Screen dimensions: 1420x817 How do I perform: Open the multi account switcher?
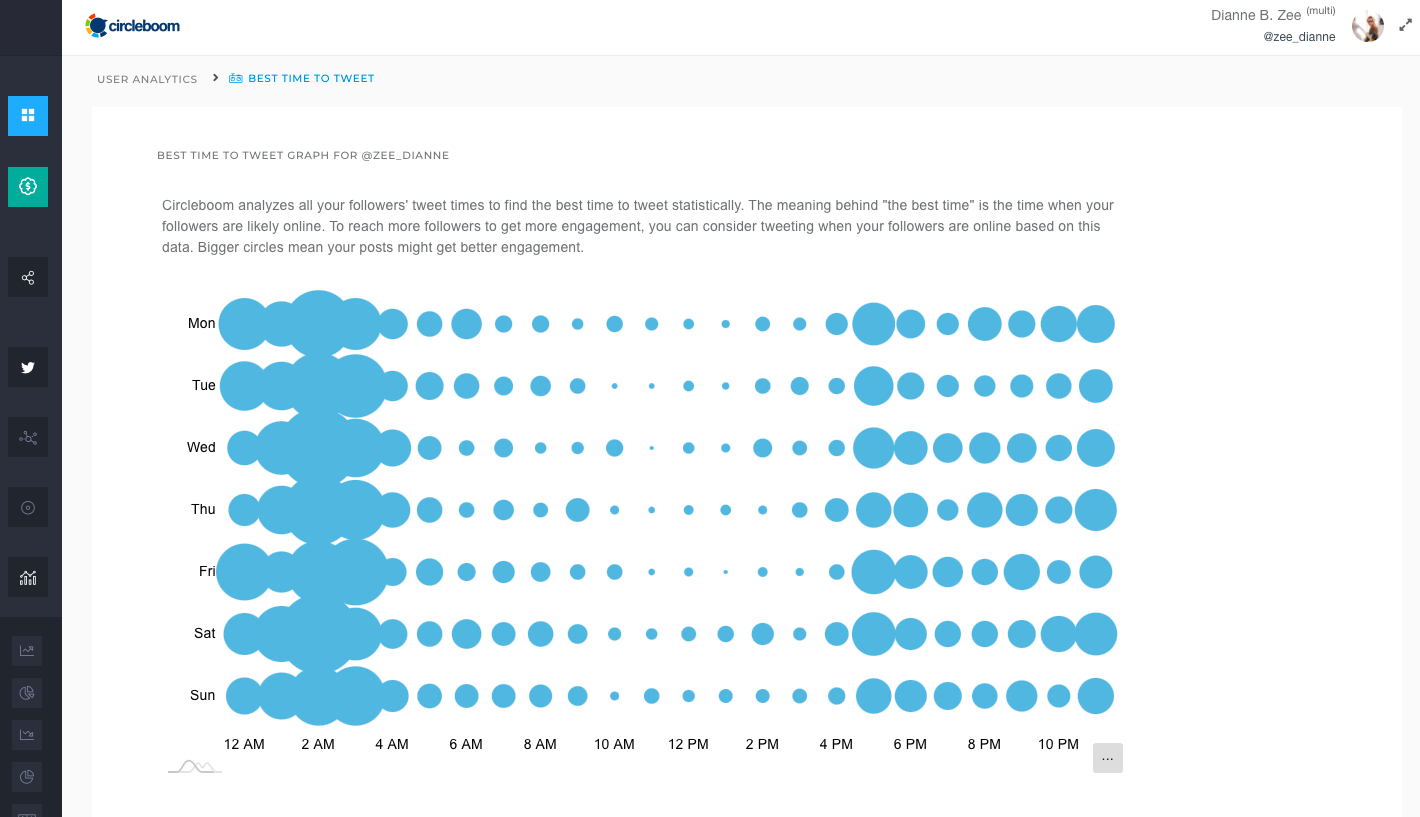[x=1323, y=10]
